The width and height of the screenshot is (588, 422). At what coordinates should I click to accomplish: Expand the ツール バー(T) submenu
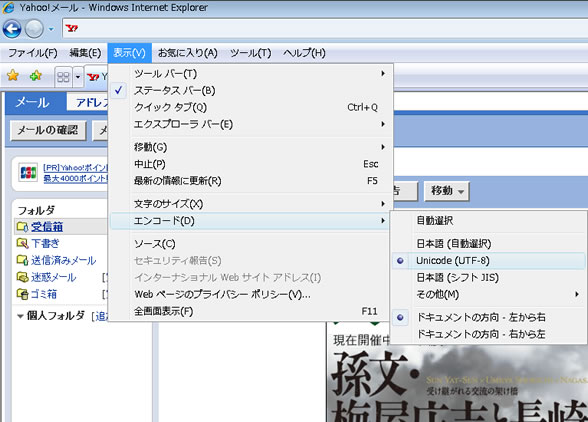tap(250, 74)
